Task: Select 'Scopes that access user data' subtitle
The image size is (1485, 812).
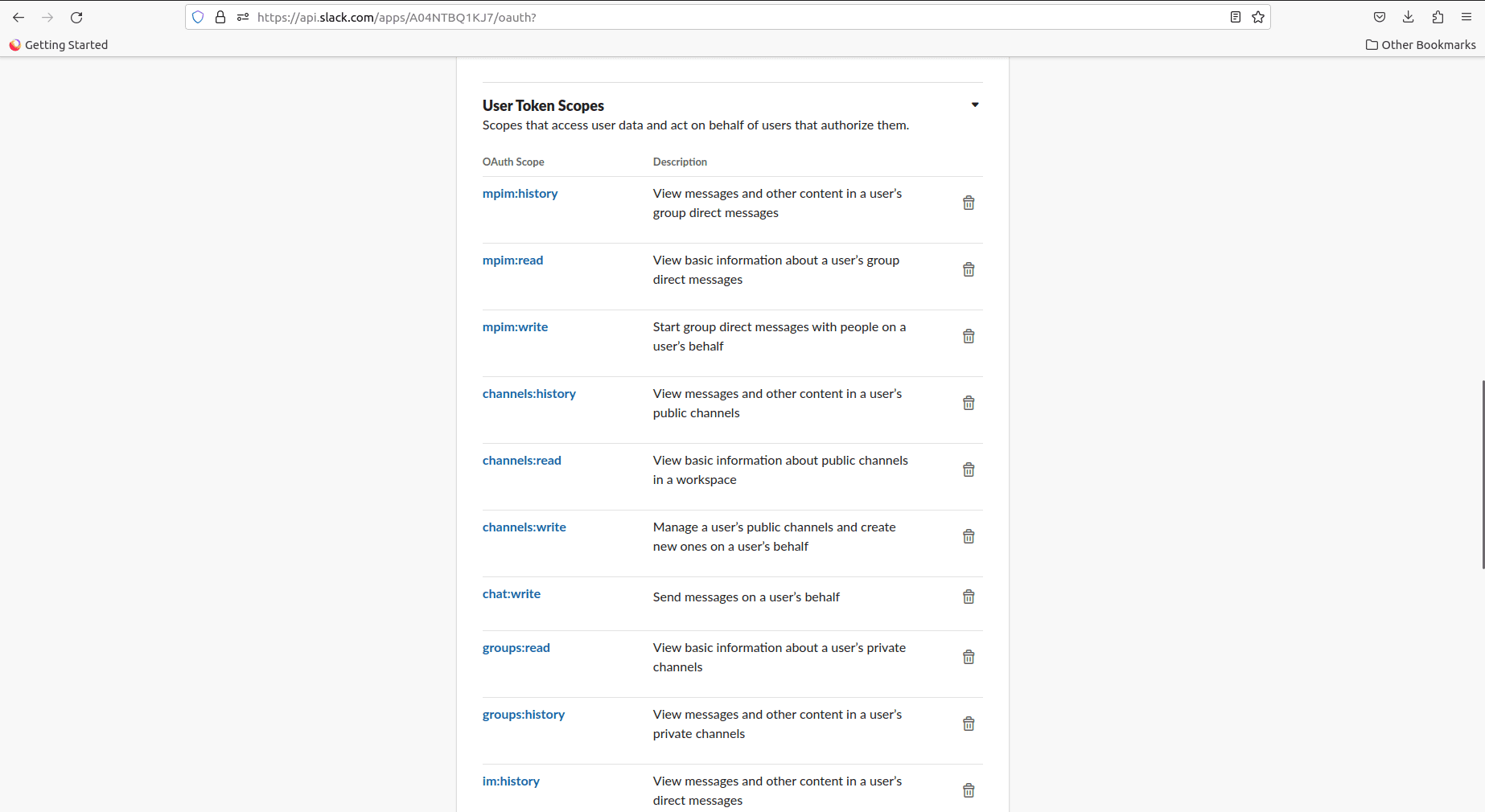Action: [x=696, y=125]
